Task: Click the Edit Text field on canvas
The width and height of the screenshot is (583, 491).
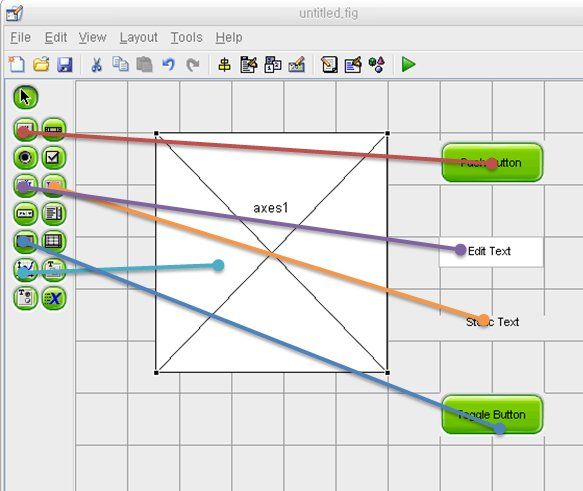Action: tap(491, 252)
